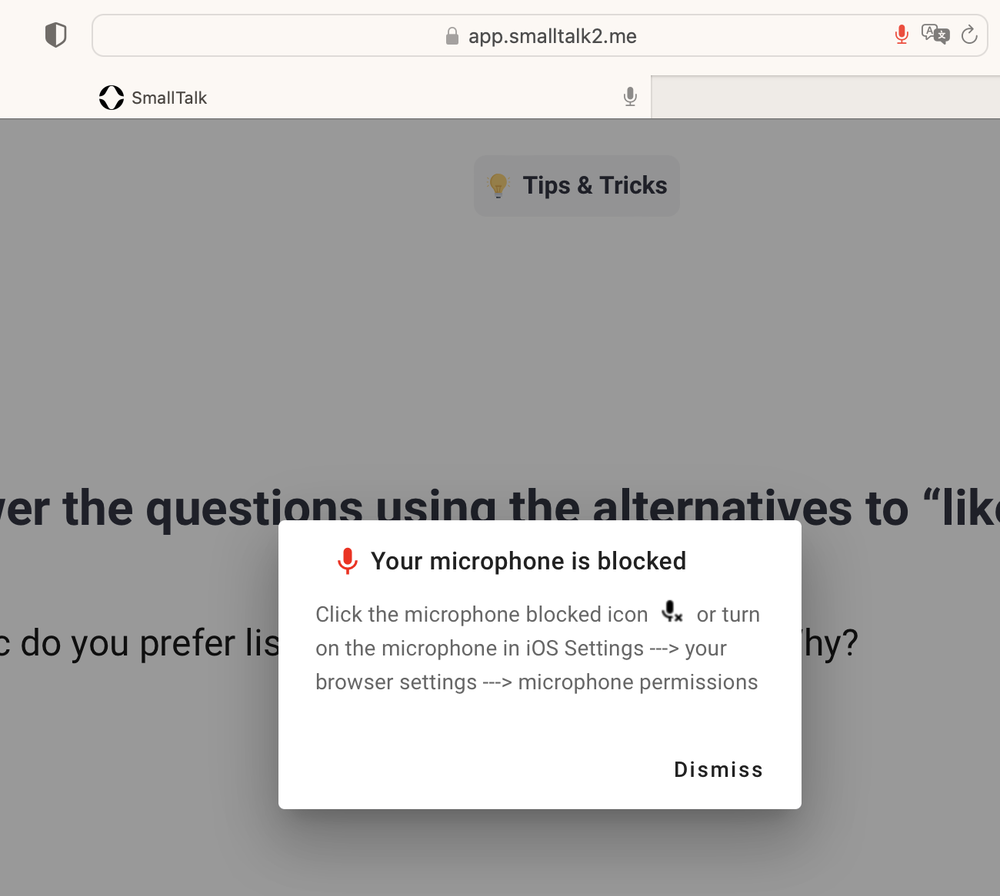Screen dimensions: 1000x896
Task: Click the SmallTalk logo favicon in tab
Action: pyautogui.click(x=111, y=98)
